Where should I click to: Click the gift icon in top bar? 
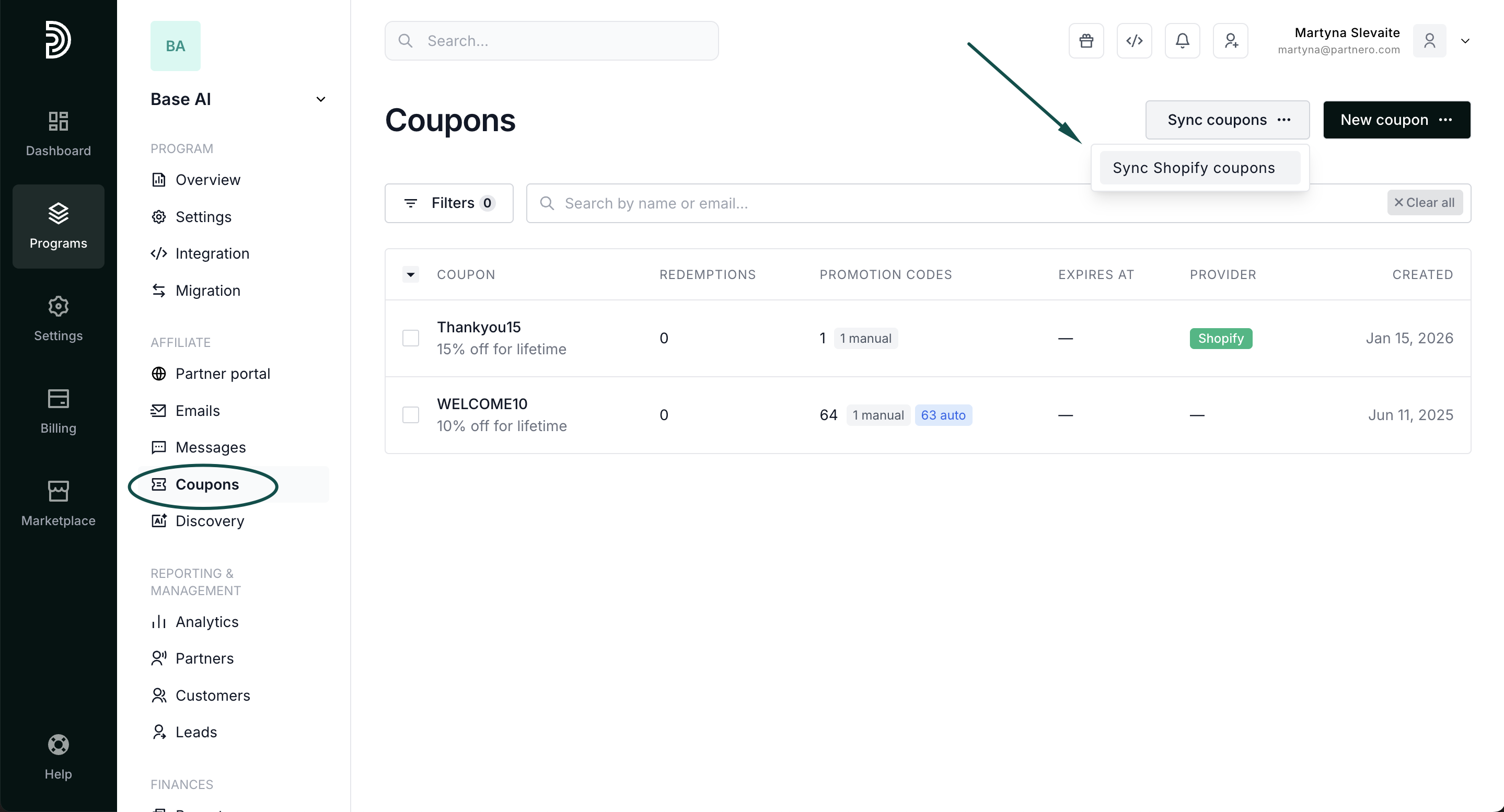point(1086,41)
